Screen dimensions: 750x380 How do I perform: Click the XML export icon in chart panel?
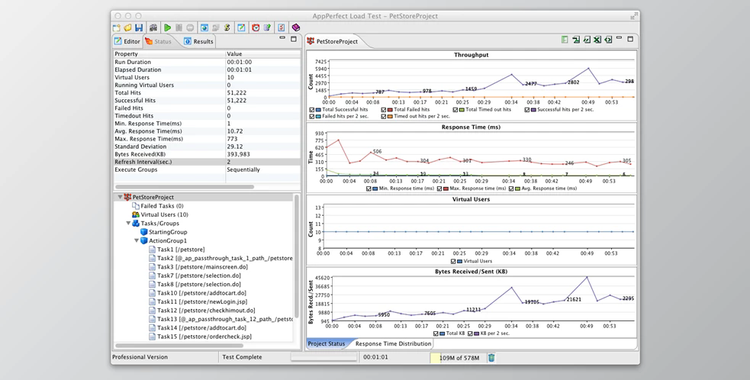pos(608,40)
